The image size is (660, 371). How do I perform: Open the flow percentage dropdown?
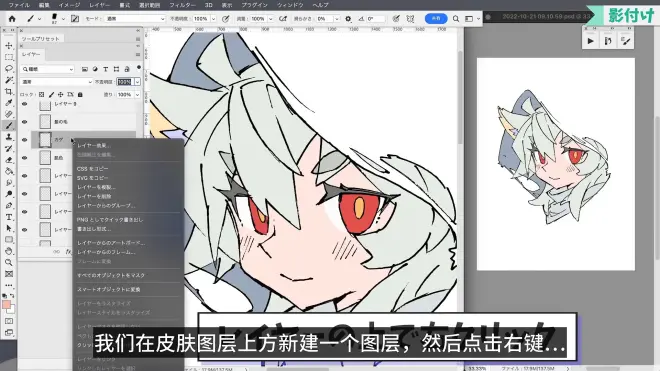click(x=270, y=19)
